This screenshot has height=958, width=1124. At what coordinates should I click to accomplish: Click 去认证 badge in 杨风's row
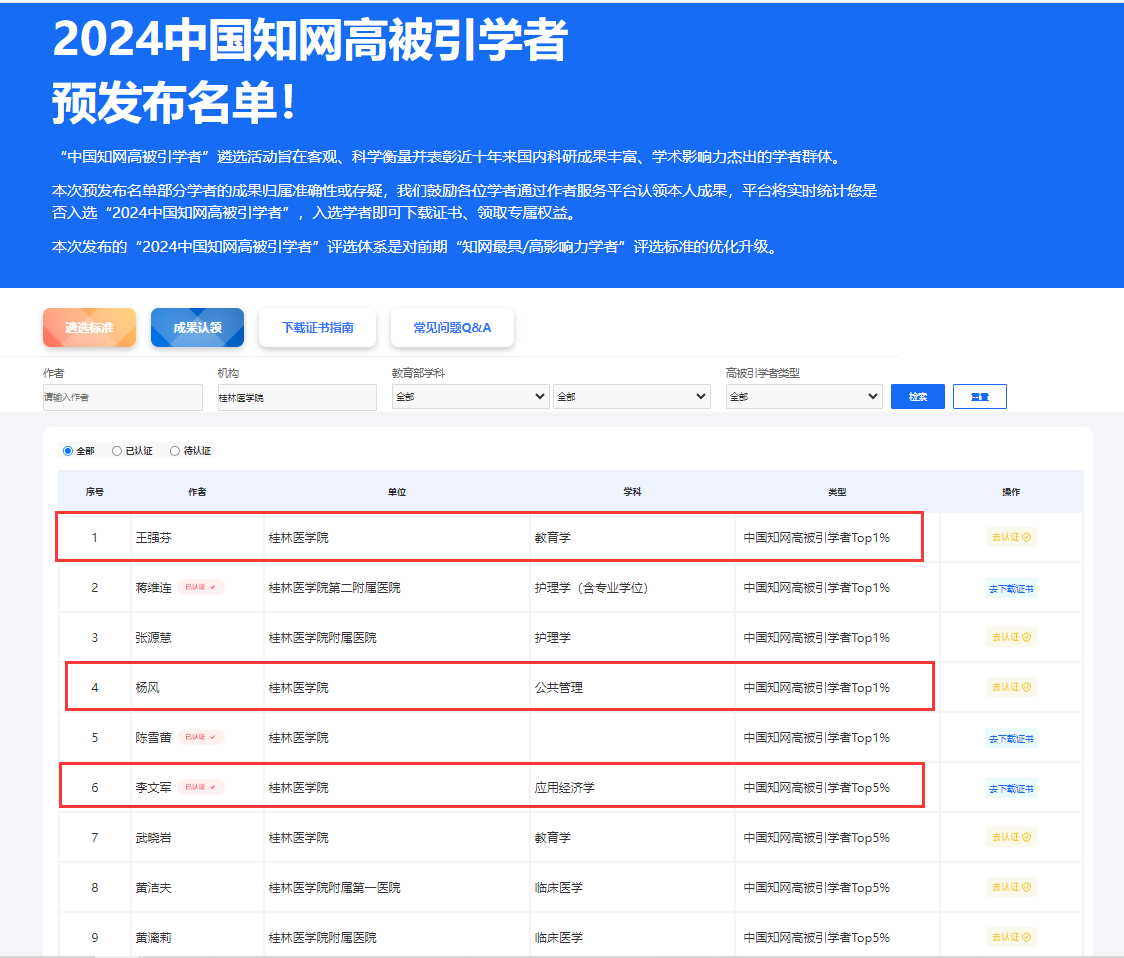pyautogui.click(x=1011, y=687)
